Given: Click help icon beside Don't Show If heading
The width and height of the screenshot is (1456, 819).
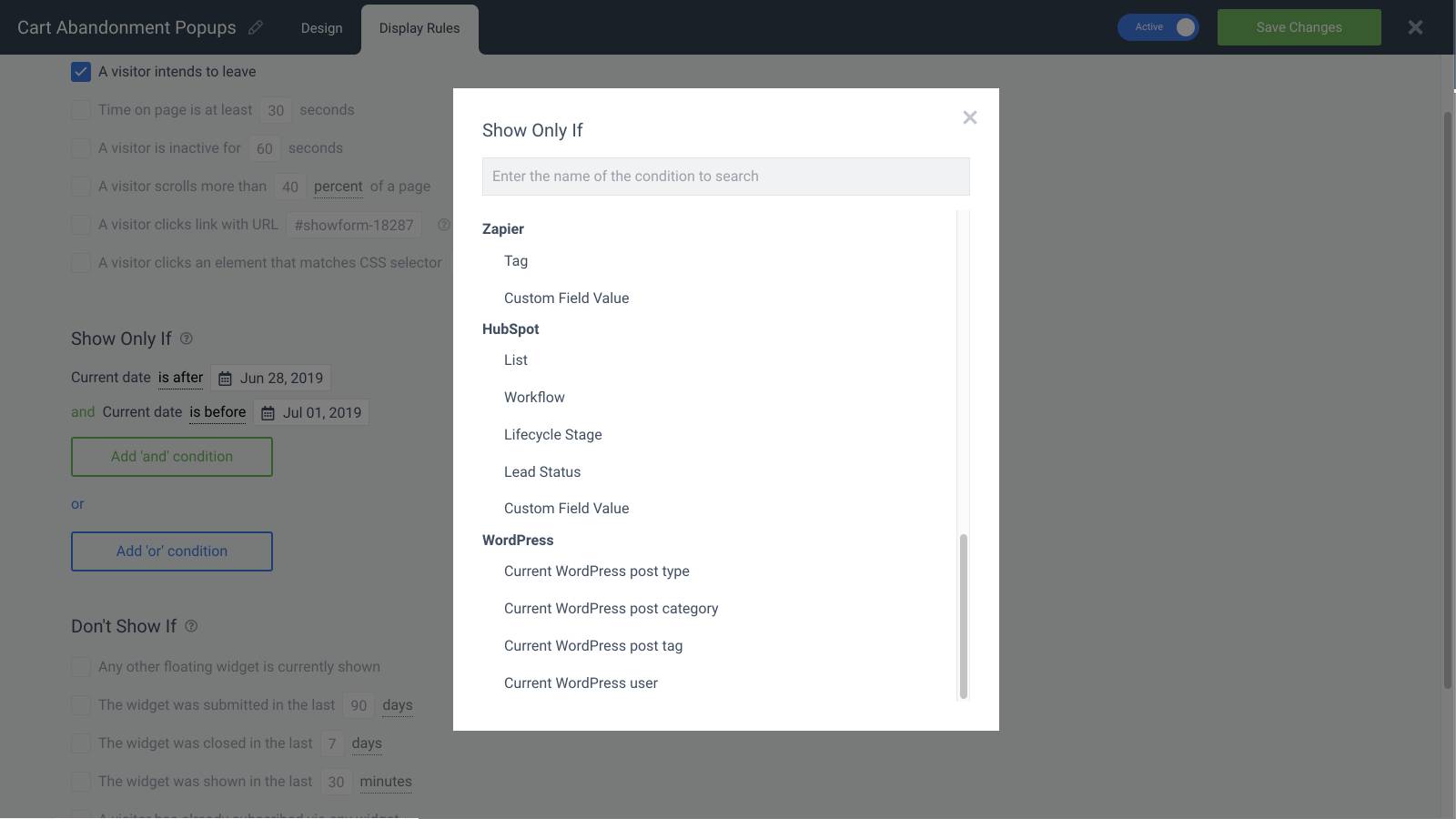Looking at the screenshot, I should click(191, 626).
